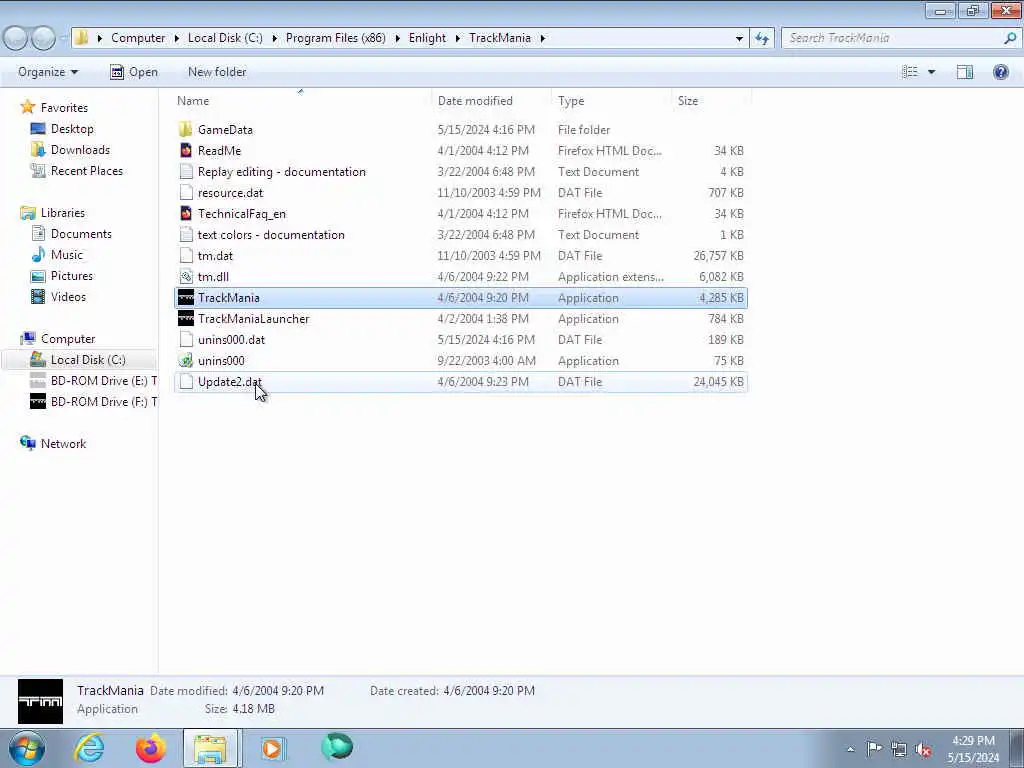Open the address bar history dropdown
This screenshot has height=768, width=1024.
coord(739,38)
